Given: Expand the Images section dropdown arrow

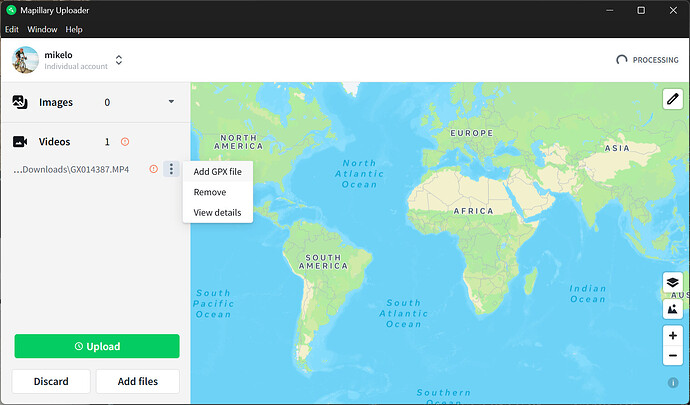Looking at the screenshot, I should [x=171, y=102].
